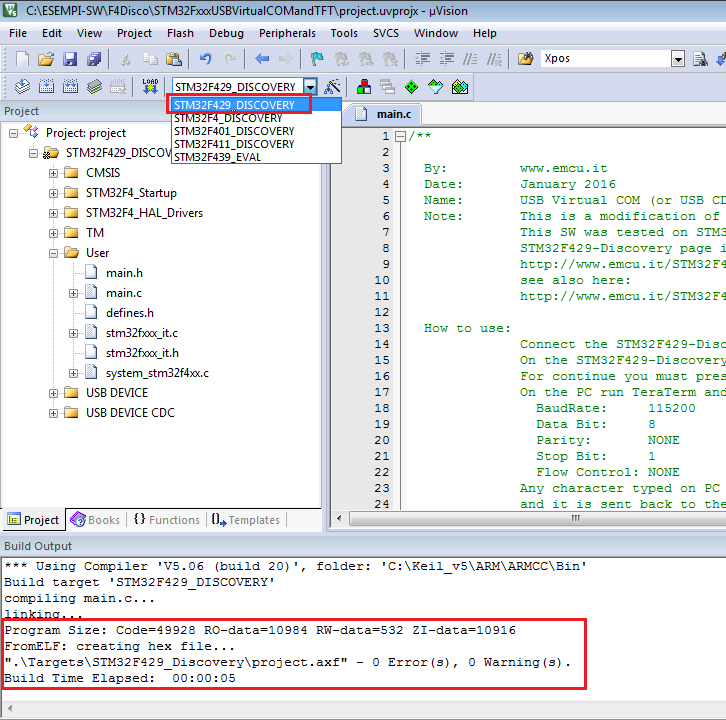Open Manage Project Items colored blocks icon
The image size is (726, 720).
click(x=364, y=87)
